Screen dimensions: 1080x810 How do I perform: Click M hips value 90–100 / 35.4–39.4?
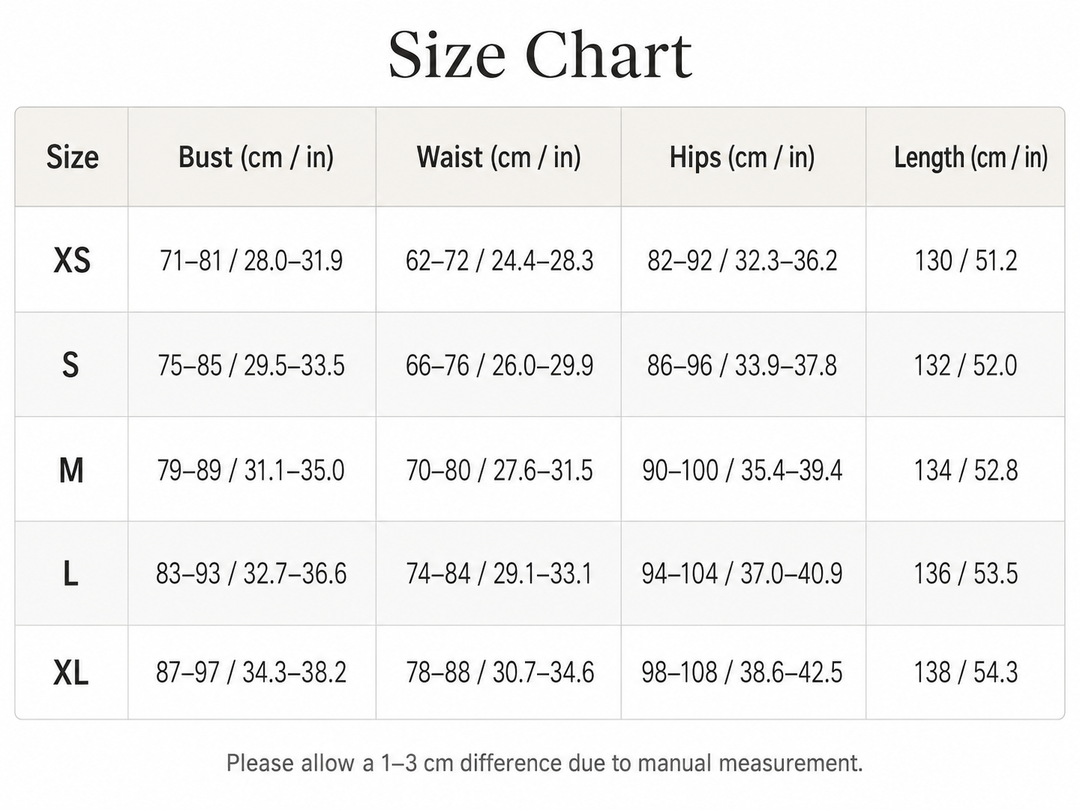742,470
